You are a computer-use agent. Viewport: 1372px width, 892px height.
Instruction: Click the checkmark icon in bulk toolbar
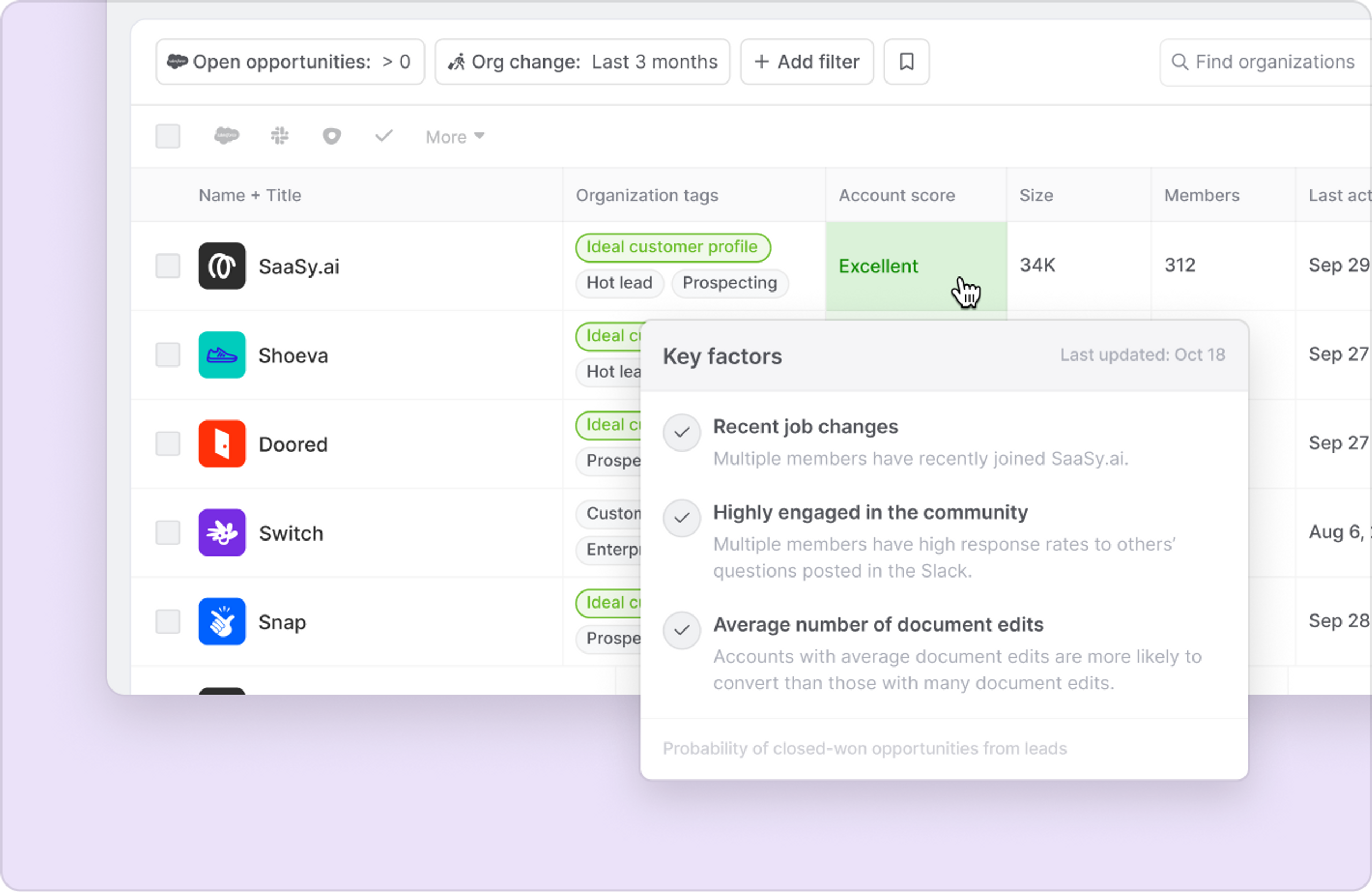[x=384, y=136]
